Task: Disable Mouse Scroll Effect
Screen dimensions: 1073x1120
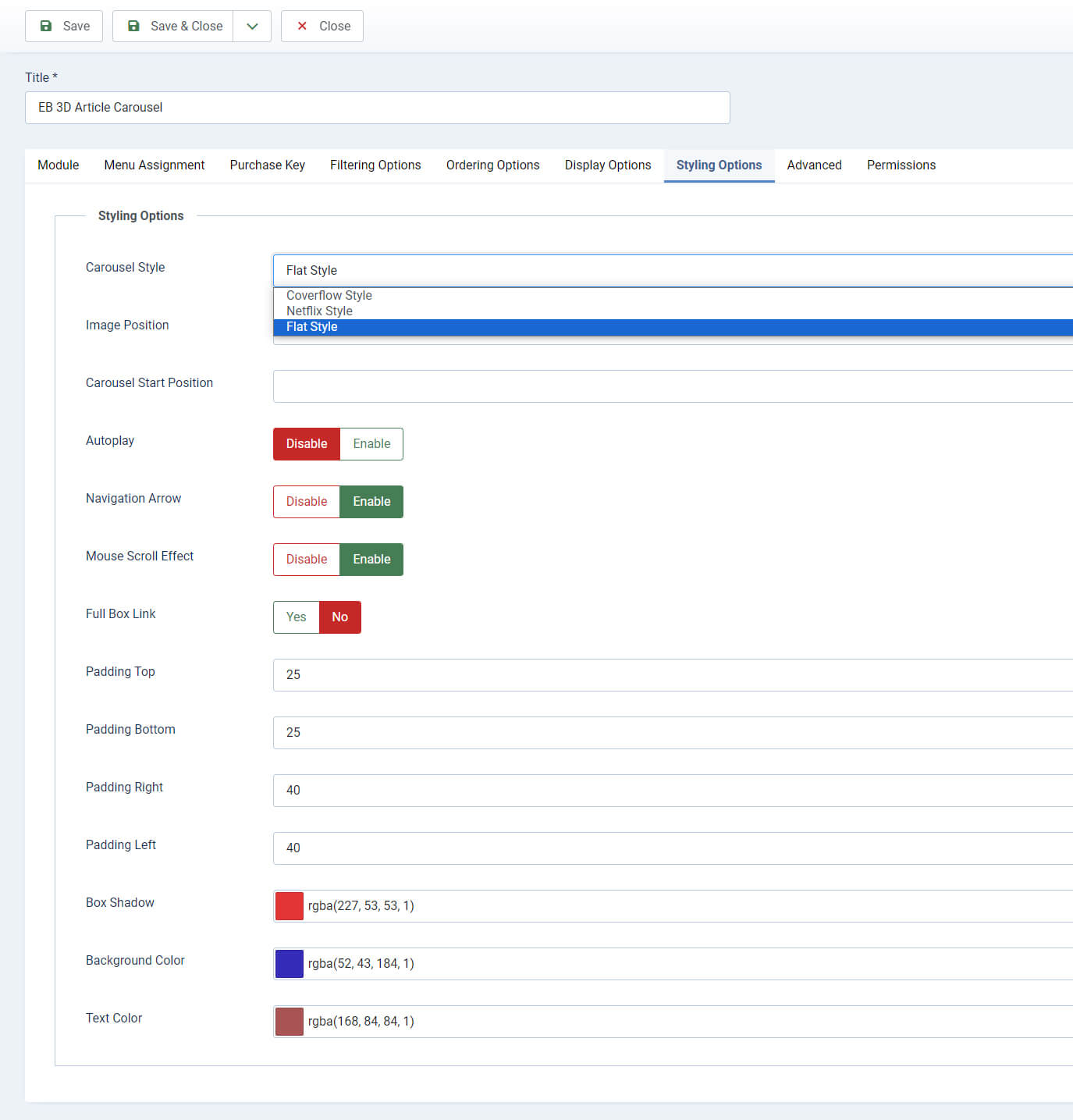Action: click(307, 560)
